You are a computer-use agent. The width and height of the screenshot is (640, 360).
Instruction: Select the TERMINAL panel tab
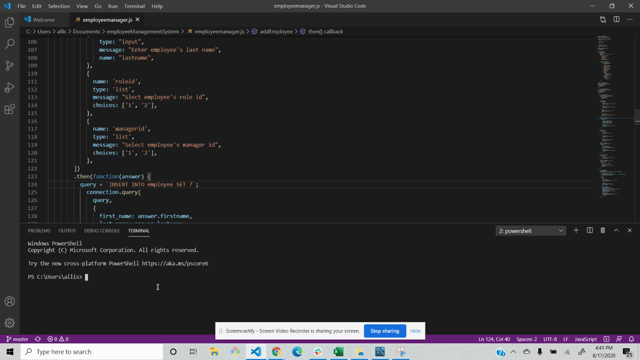click(x=139, y=231)
